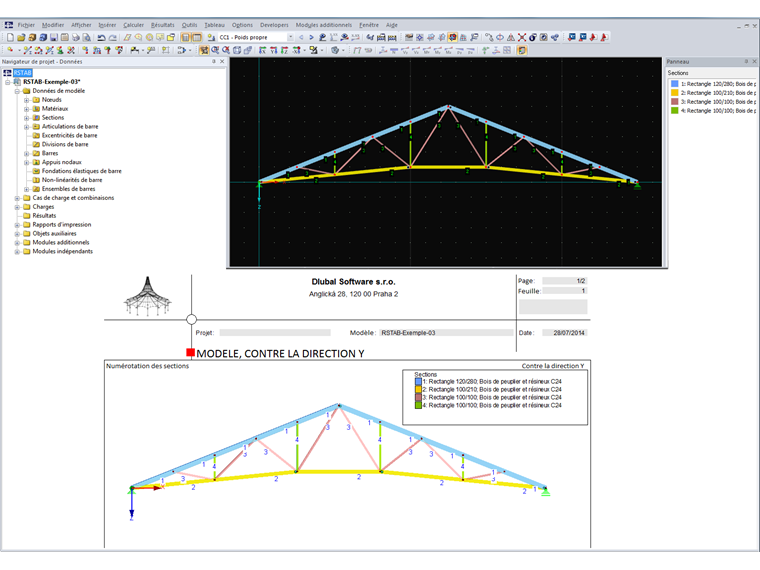Open the Tableau menu
This screenshot has width=760, height=570.
click(x=214, y=25)
